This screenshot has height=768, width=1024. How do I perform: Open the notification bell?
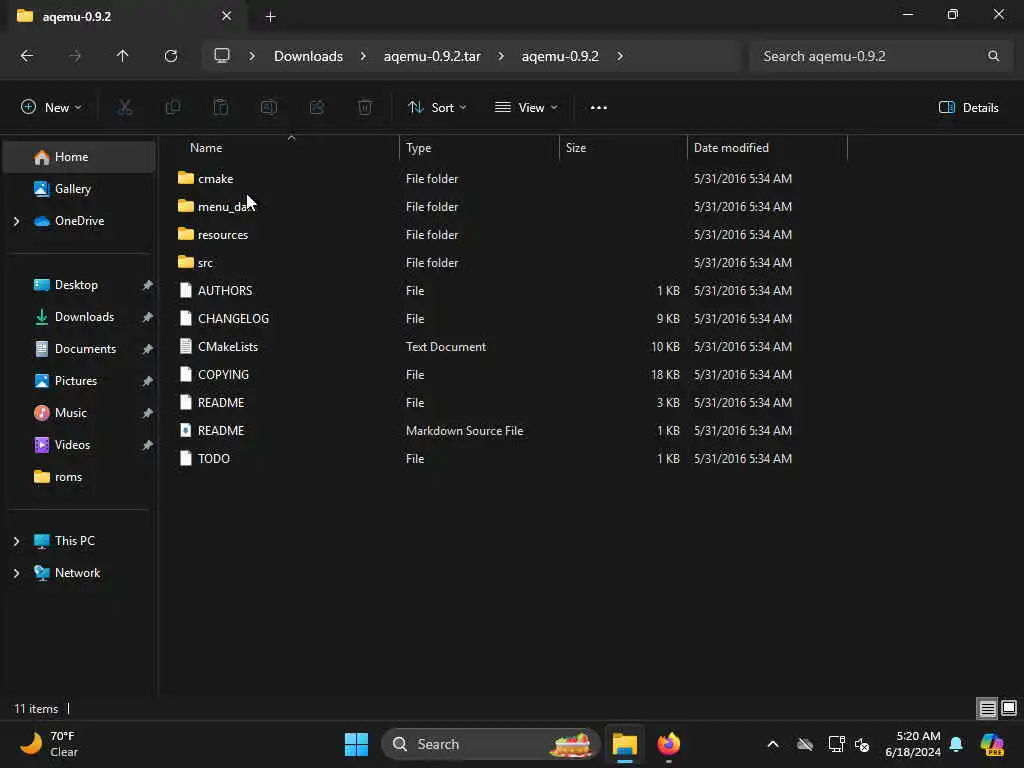[956, 744]
